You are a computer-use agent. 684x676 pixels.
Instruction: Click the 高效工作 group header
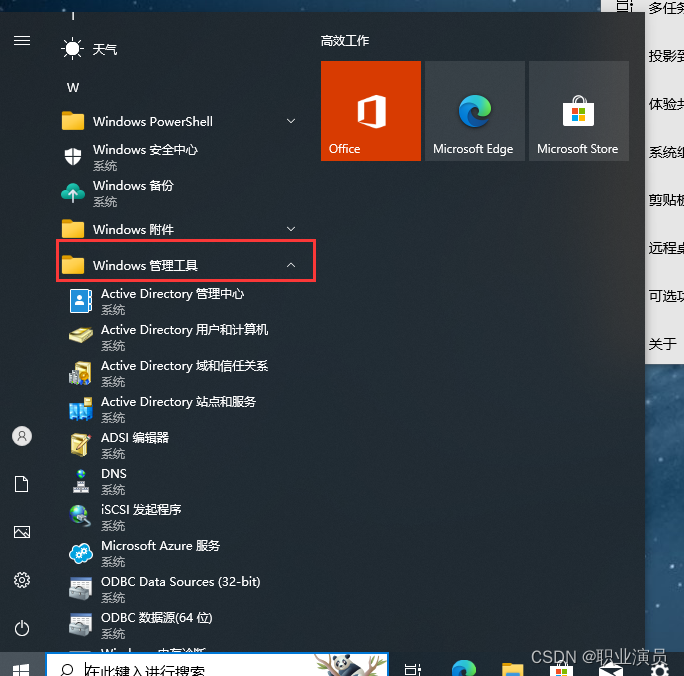tap(345, 41)
